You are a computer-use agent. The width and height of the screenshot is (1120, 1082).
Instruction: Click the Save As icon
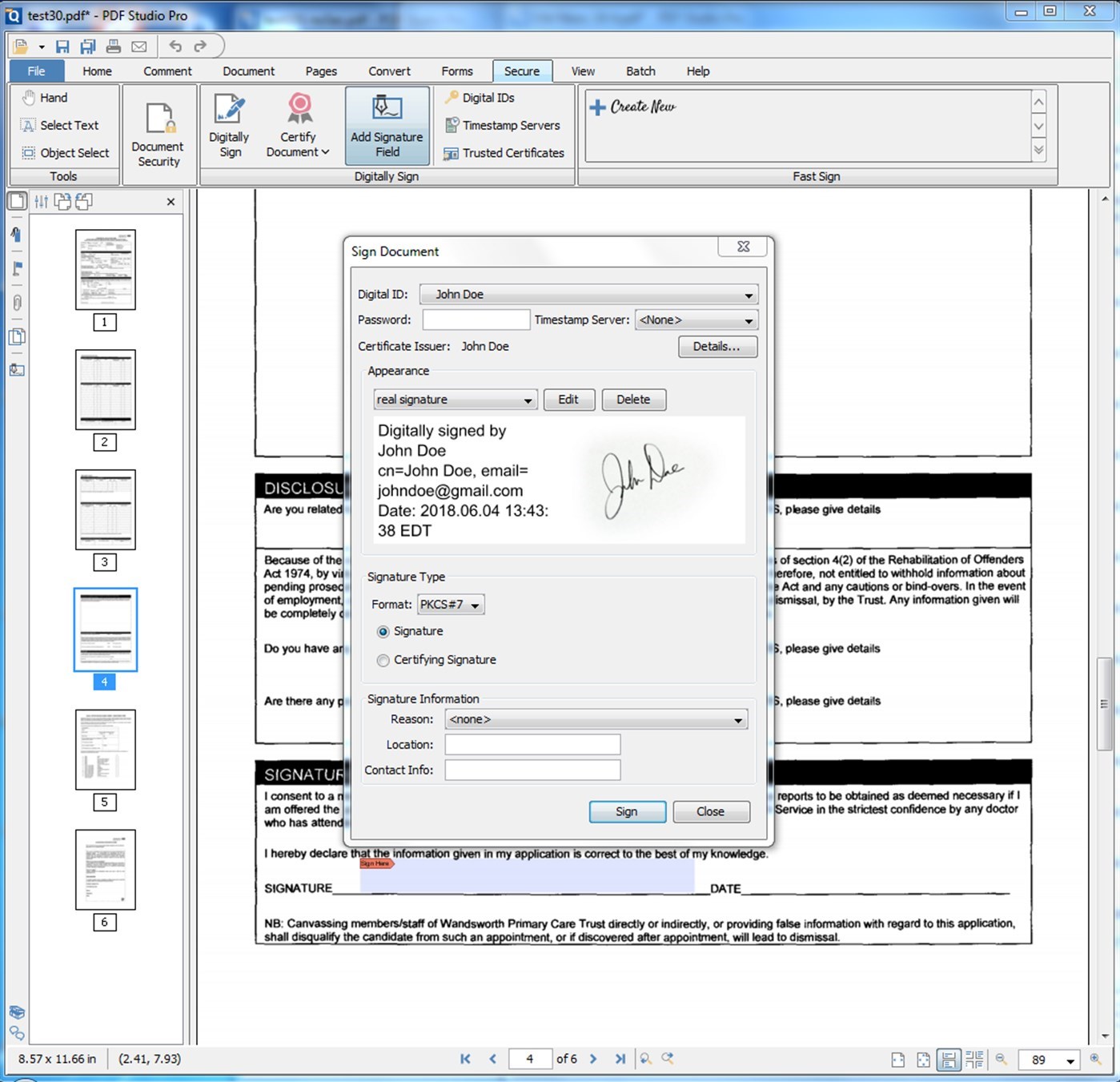[88, 46]
